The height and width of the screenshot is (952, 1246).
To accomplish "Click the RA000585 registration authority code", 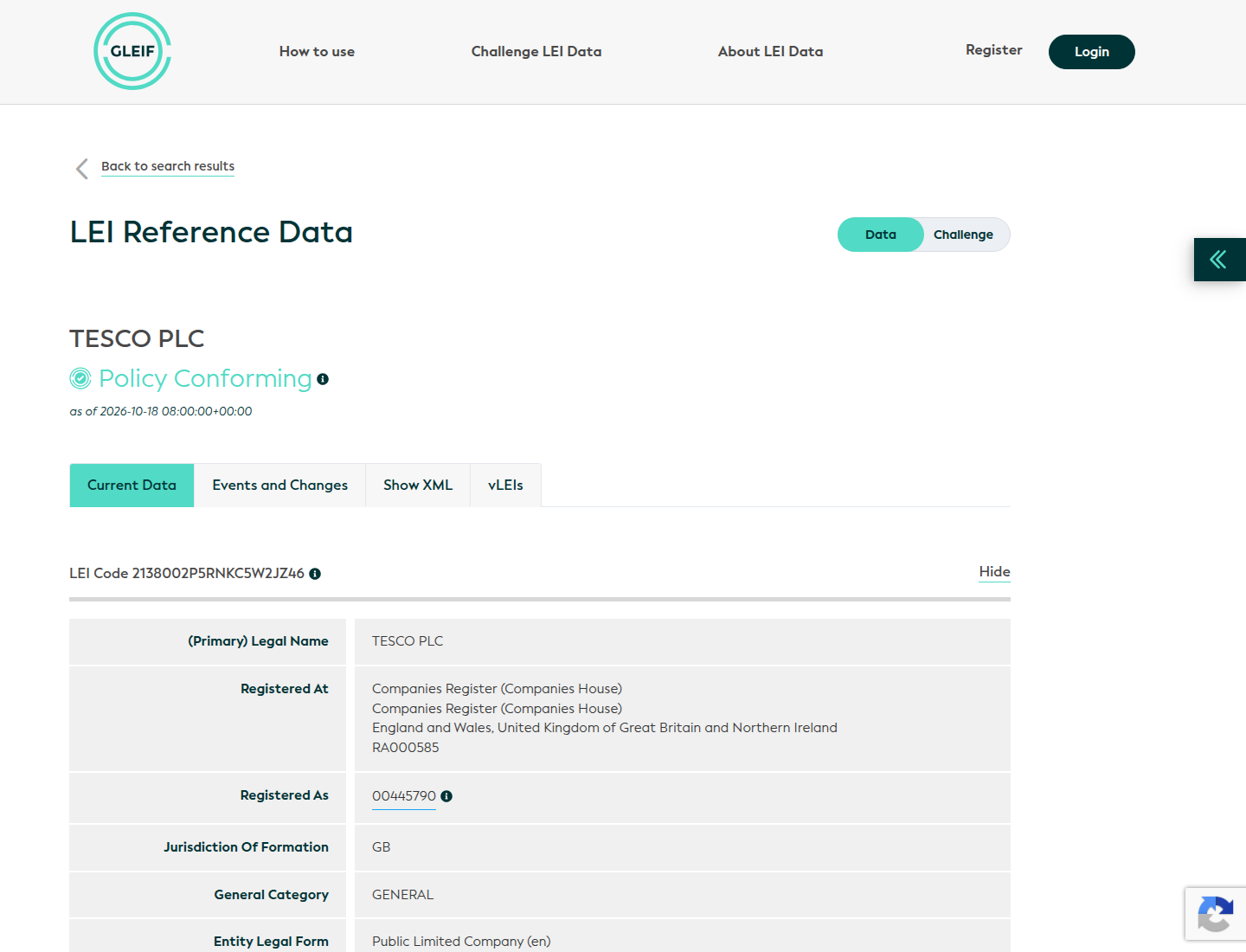I will point(406,748).
